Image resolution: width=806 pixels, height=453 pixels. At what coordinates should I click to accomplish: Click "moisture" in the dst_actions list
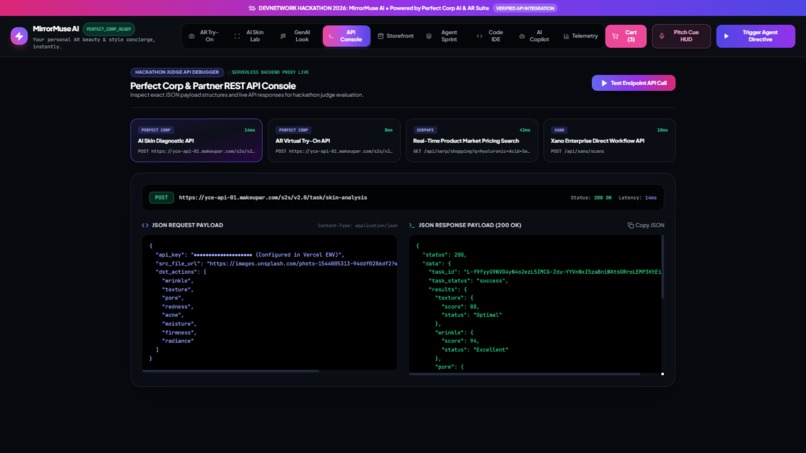(179, 324)
